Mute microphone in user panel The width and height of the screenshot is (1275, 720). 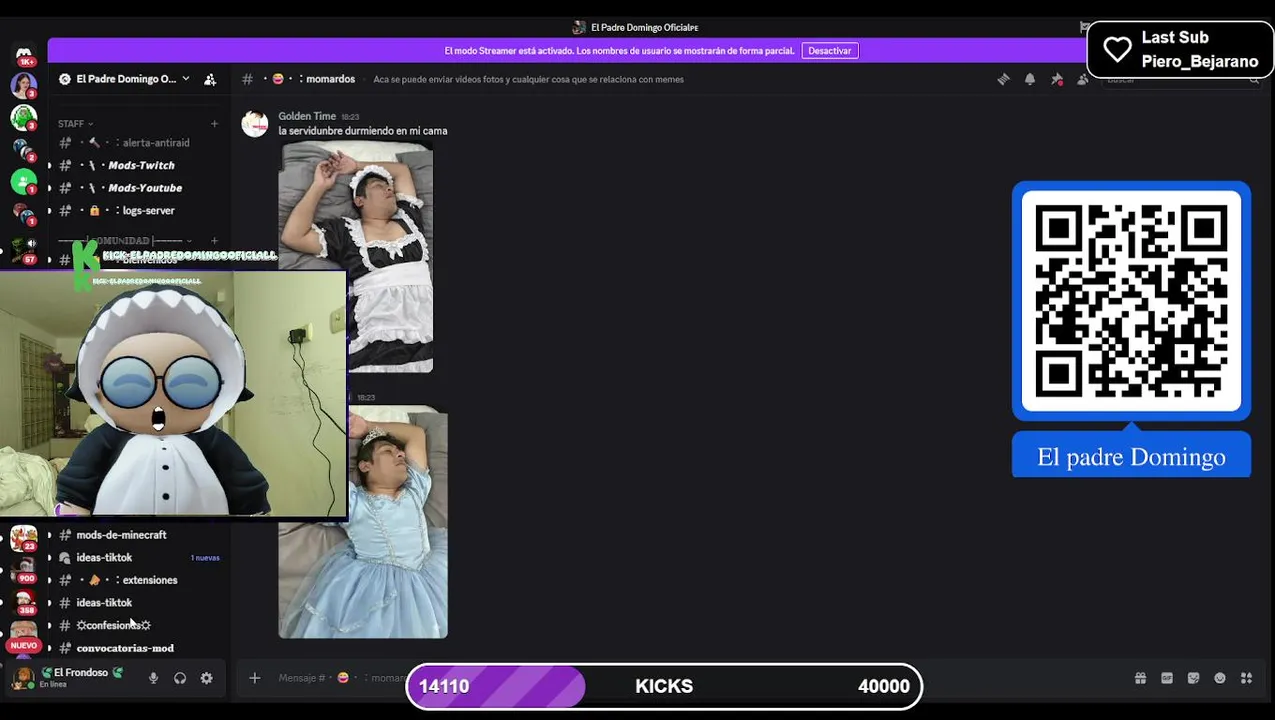pyautogui.click(x=153, y=678)
